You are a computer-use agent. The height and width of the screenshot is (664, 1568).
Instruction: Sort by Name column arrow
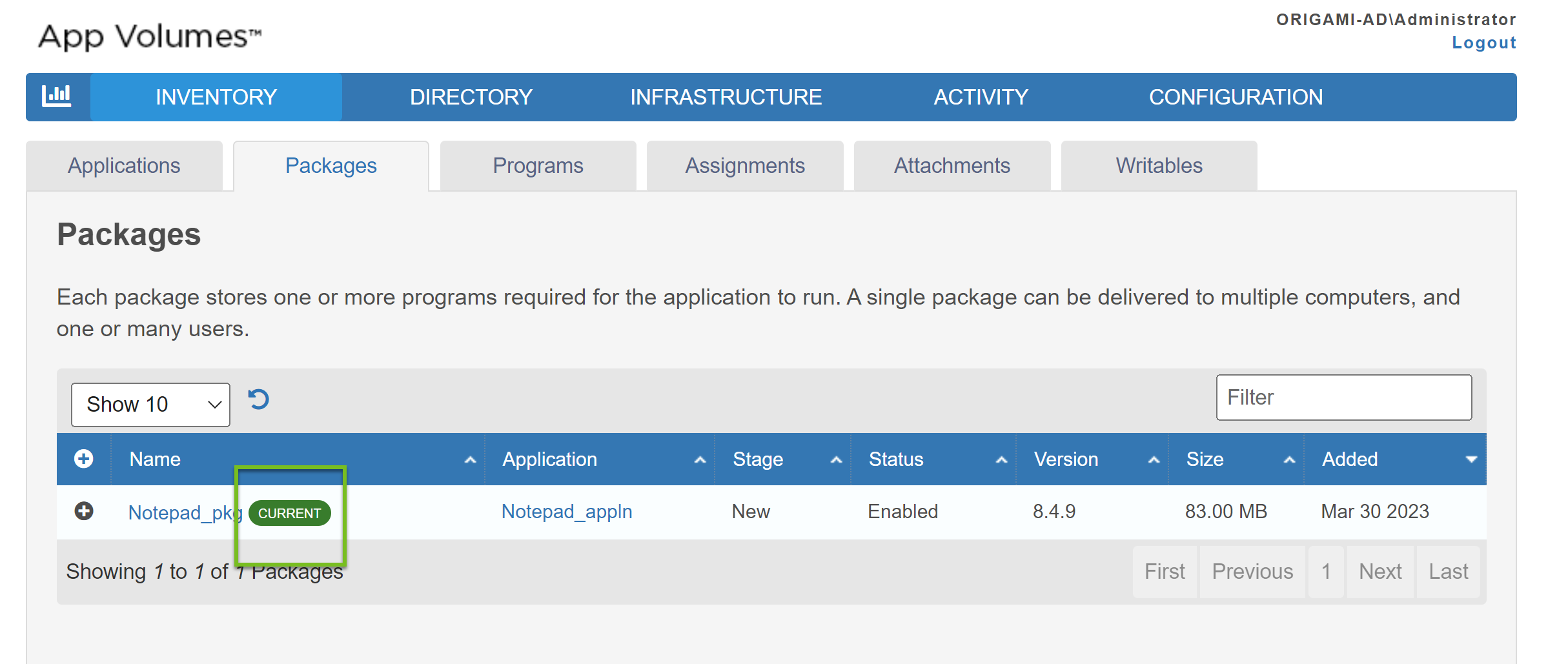point(470,460)
